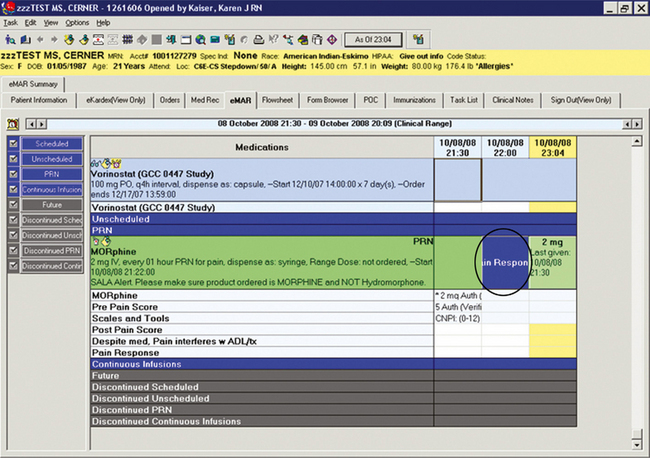Click the scroll down arrow of medication list
Screen dimensions: 650x458
tap(637, 445)
